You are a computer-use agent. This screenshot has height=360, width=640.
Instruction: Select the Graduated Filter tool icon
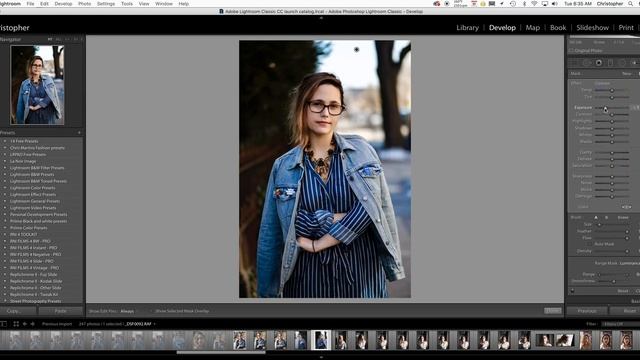coord(611,63)
